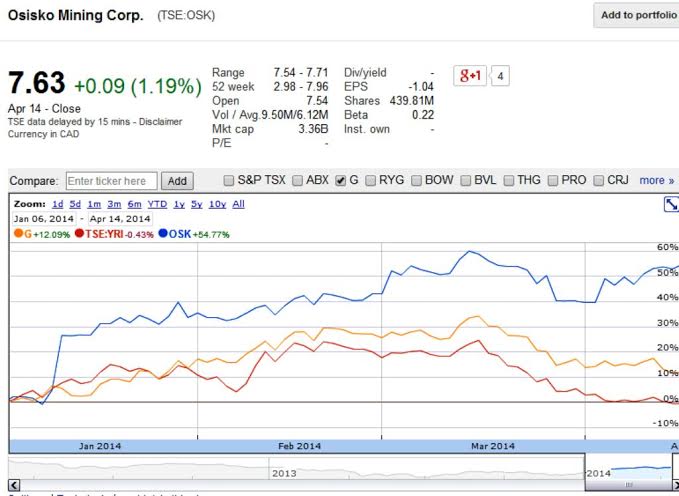Click the TSE:YRI -0.43% legend label
The image size is (679, 496).
(119, 234)
